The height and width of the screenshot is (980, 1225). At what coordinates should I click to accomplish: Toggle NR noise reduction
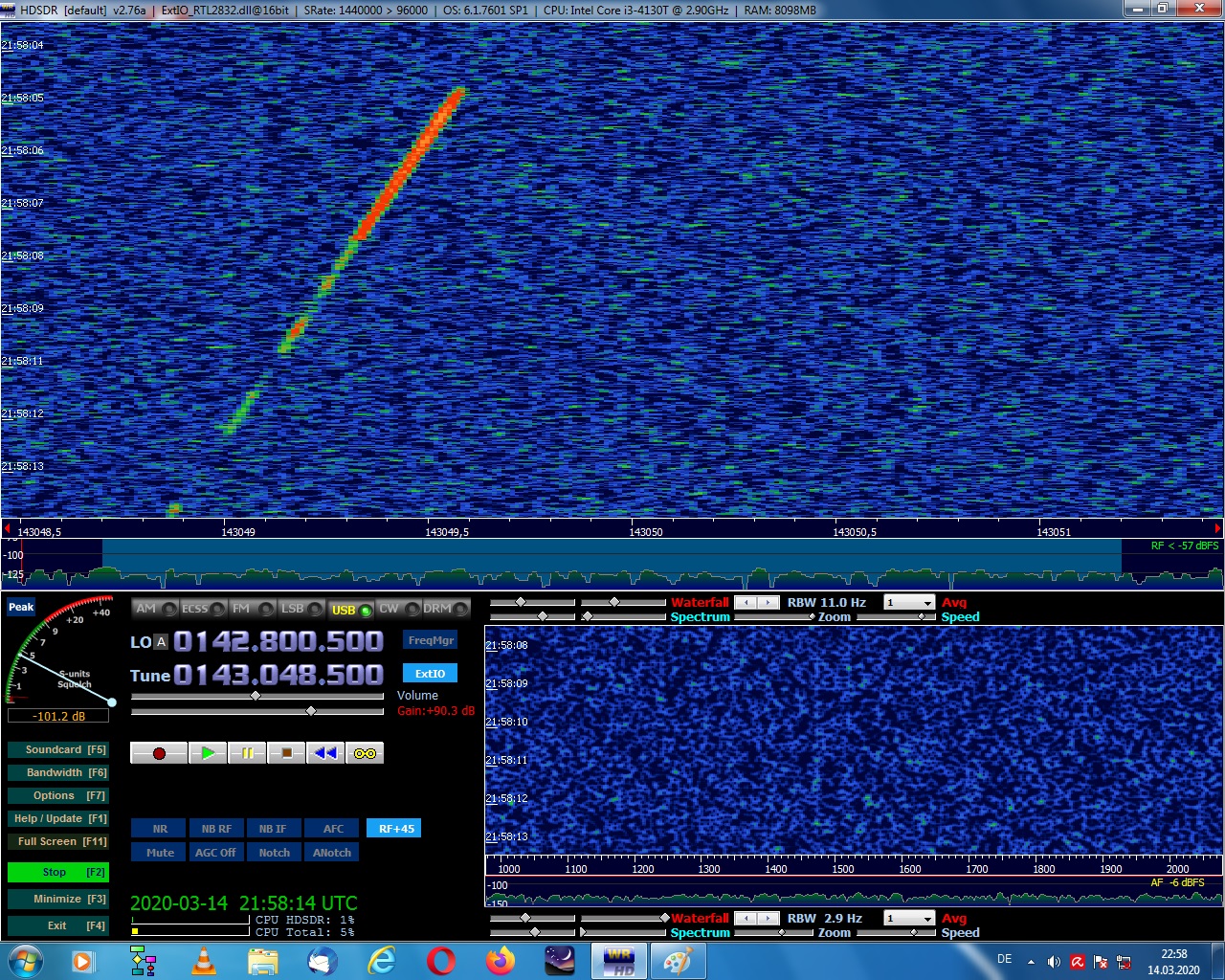coord(160,829)
